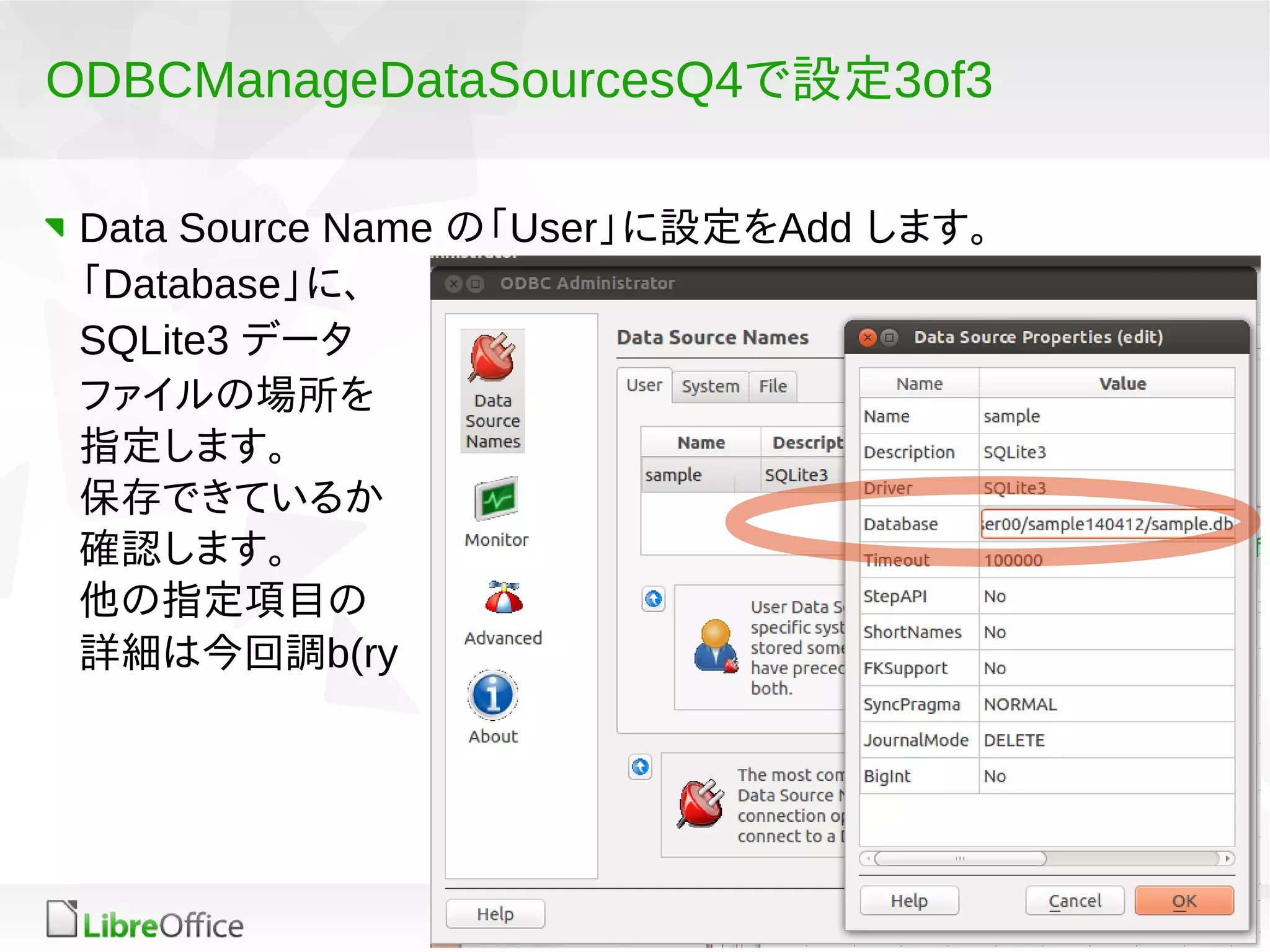Click the 'Driver' property label
1270x952 pixels.
pos(887,488)
